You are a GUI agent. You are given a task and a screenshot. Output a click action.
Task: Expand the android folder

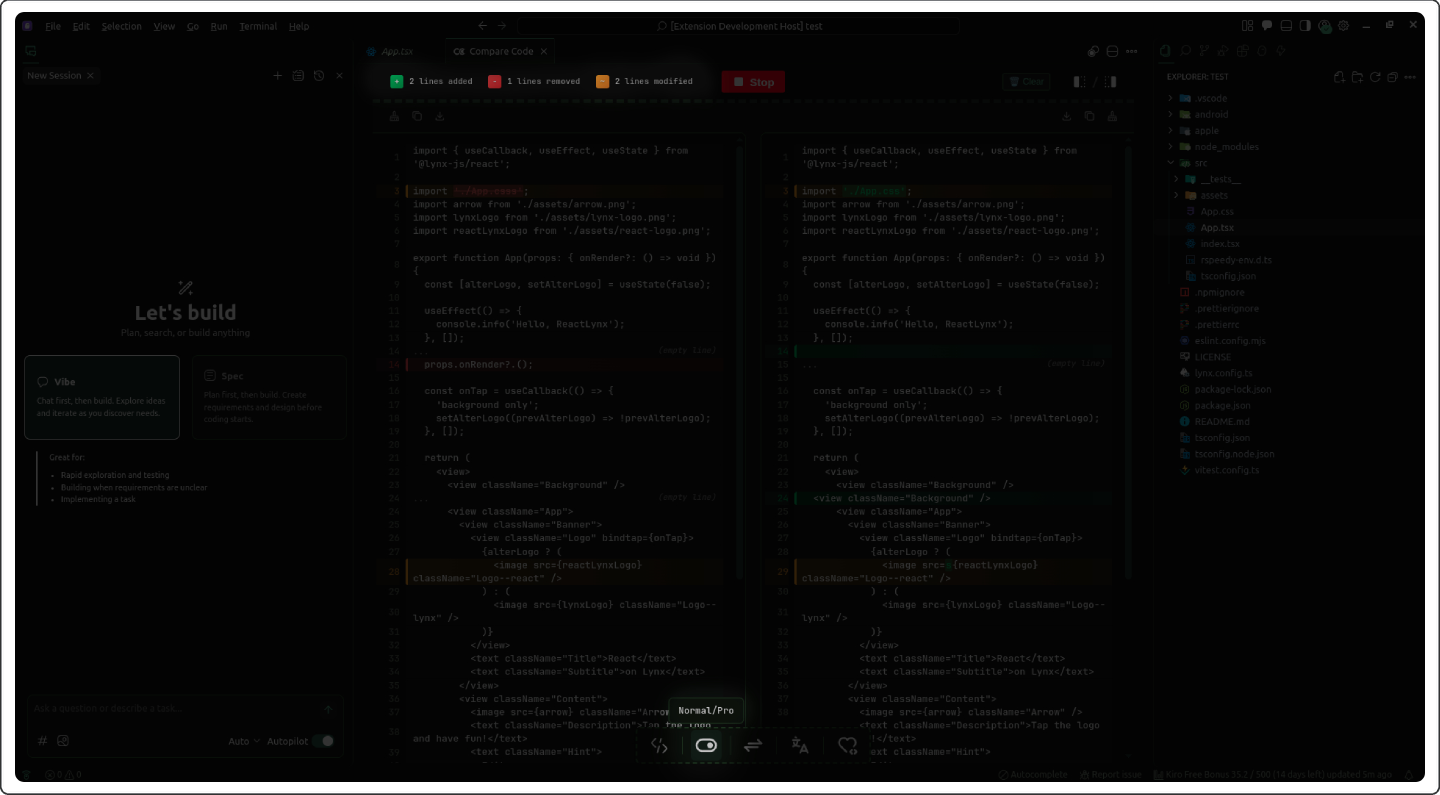point(1211,115)
